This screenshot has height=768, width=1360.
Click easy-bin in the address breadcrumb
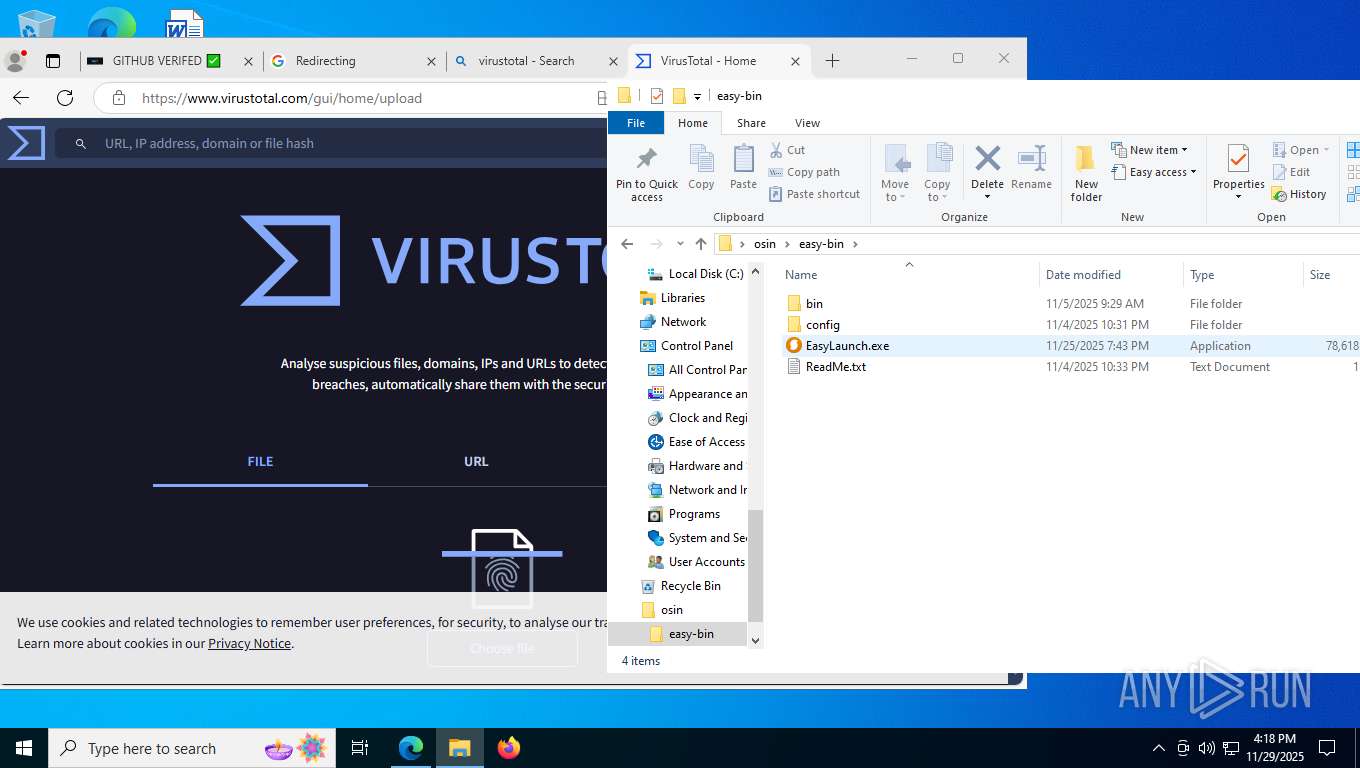(821, 244)
